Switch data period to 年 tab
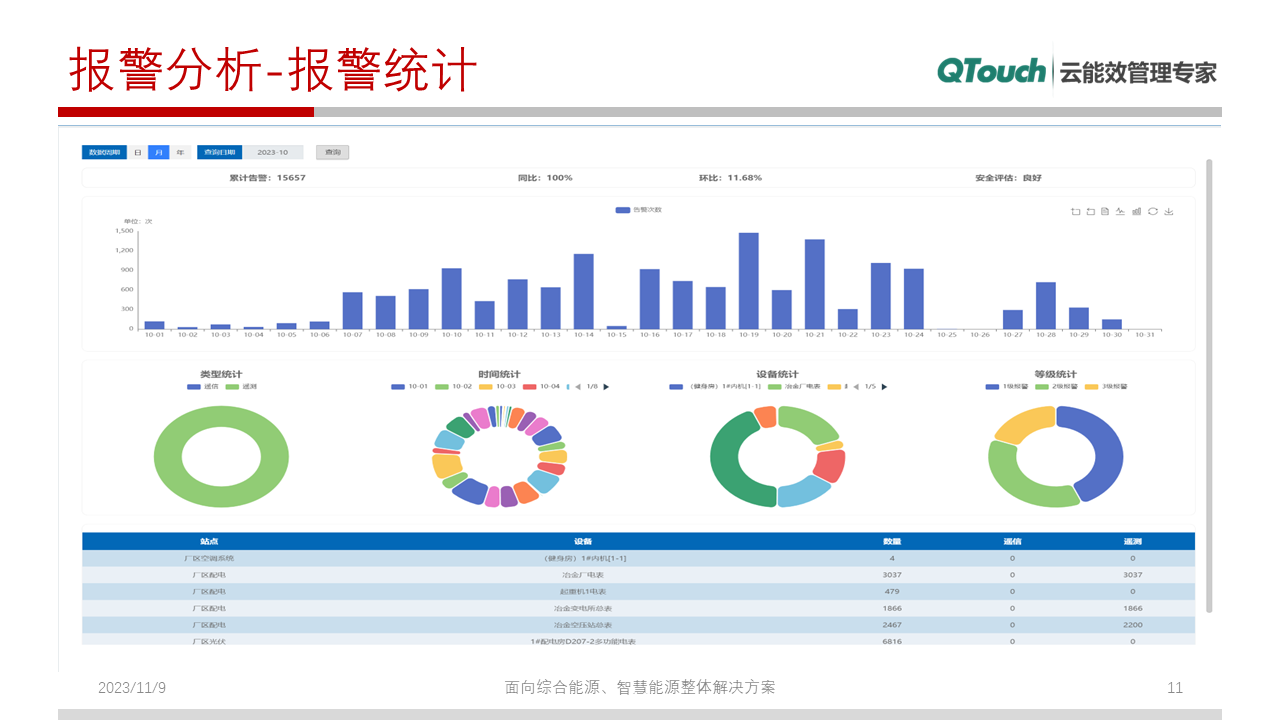1280x720 pixels. [x=180, y=152]
